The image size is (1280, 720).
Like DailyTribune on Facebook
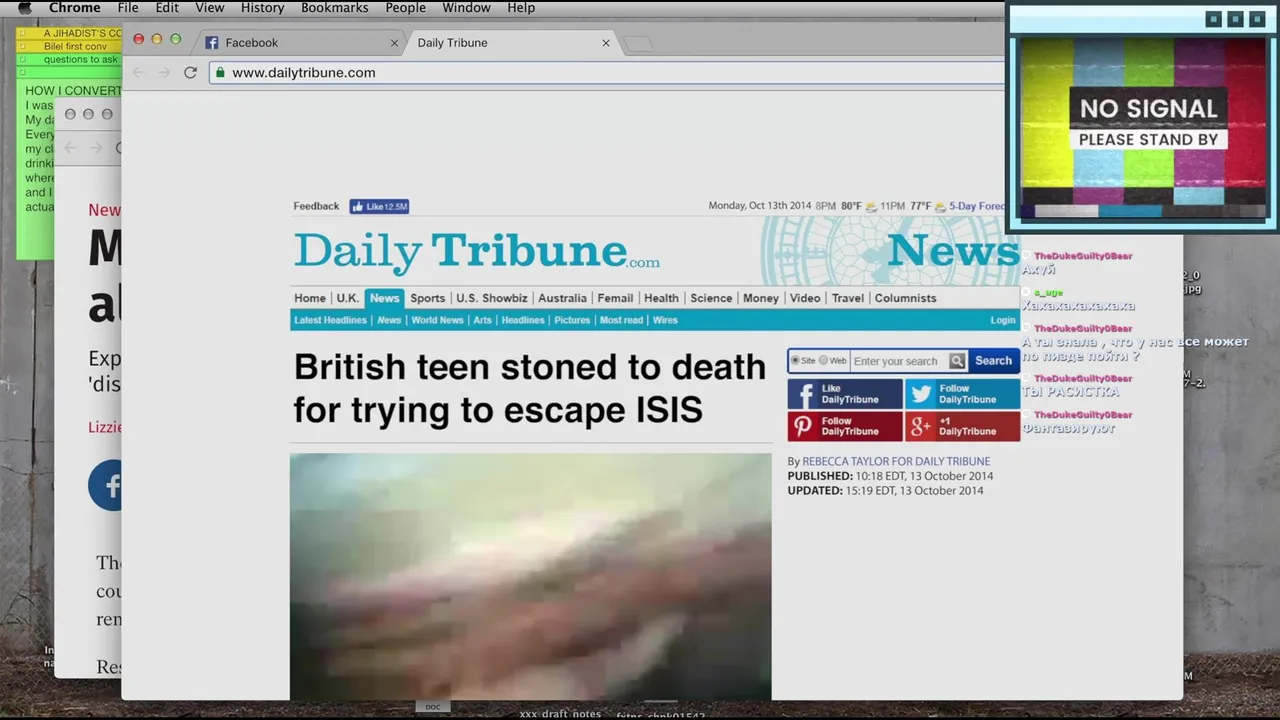845,394
